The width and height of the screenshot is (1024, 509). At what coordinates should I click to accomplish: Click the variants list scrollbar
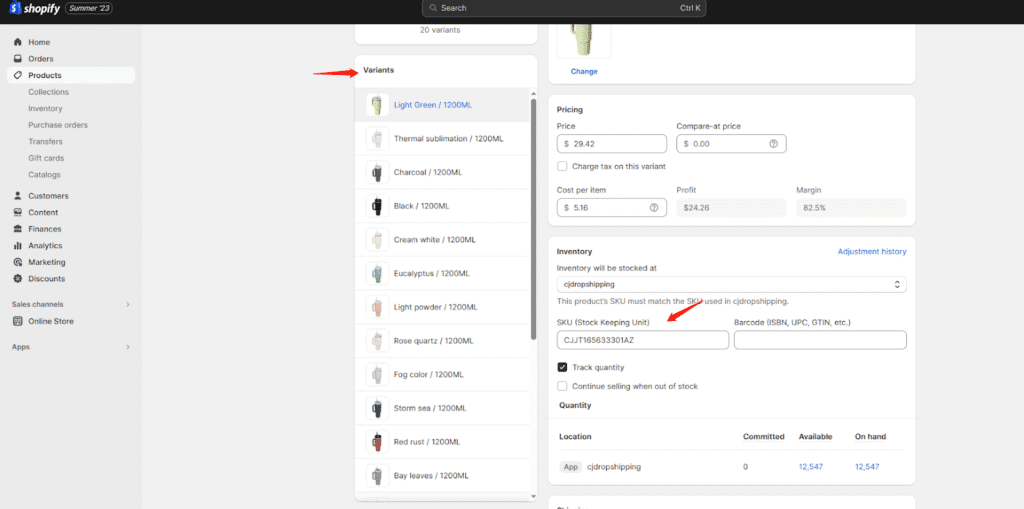pos(534,220)
